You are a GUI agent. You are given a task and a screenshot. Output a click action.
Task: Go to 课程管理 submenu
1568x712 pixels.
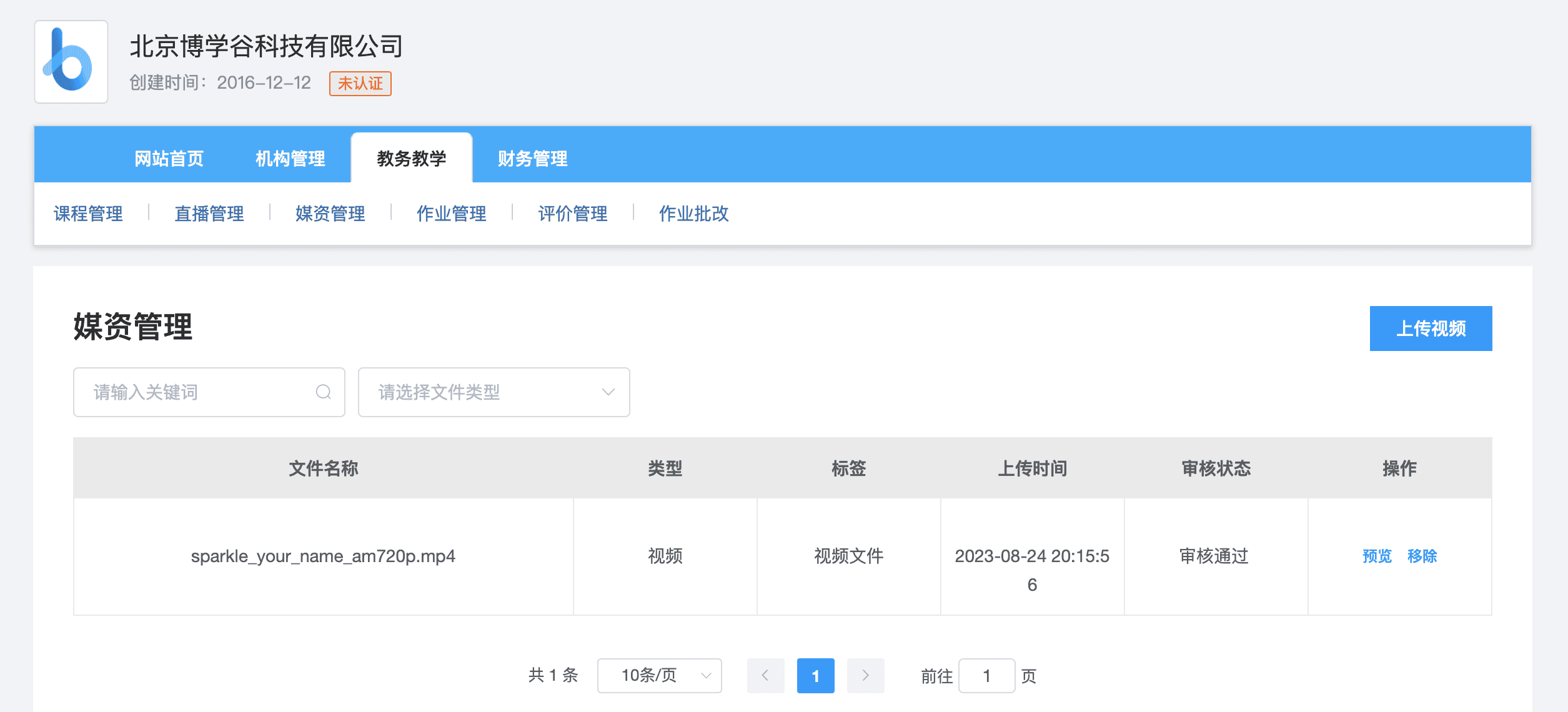(88, 214)
